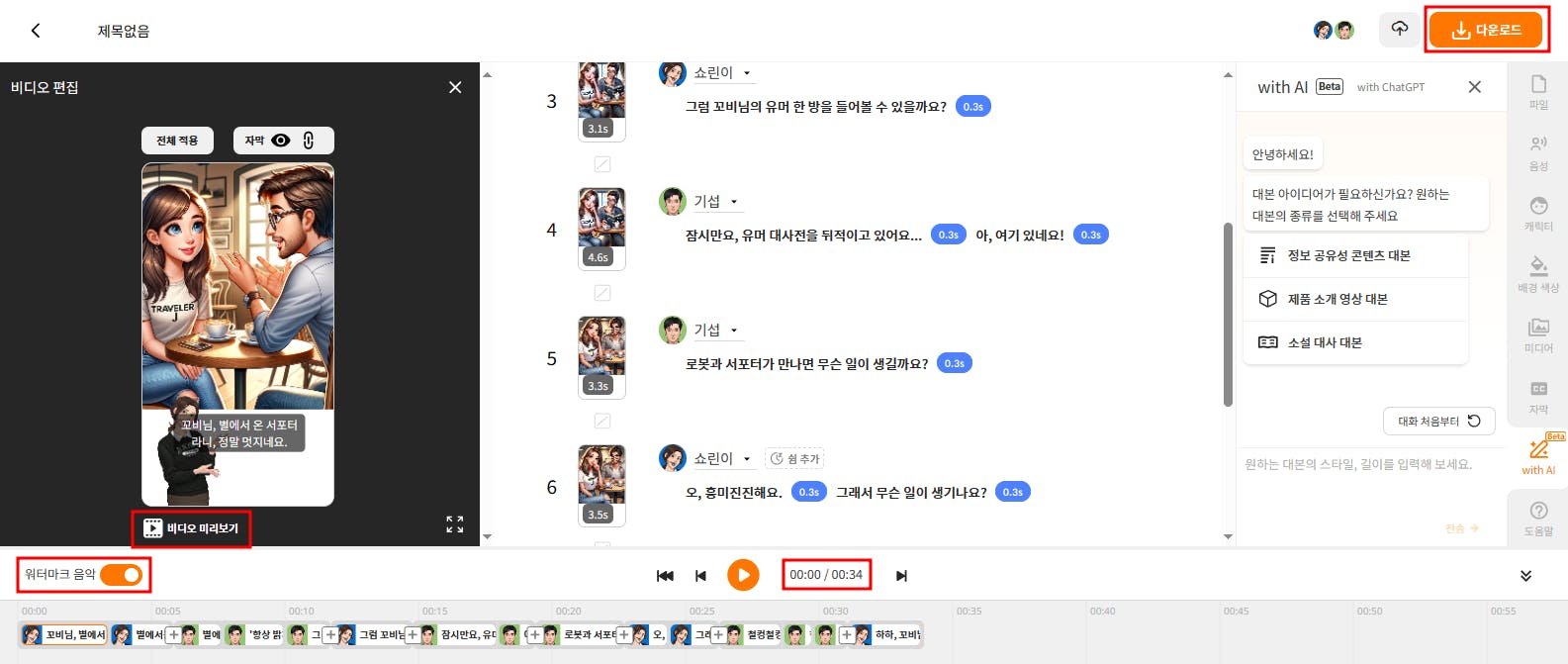Click the orange 다운로드 download button
Screen dimensions: 1568x664
[1486, 31]
